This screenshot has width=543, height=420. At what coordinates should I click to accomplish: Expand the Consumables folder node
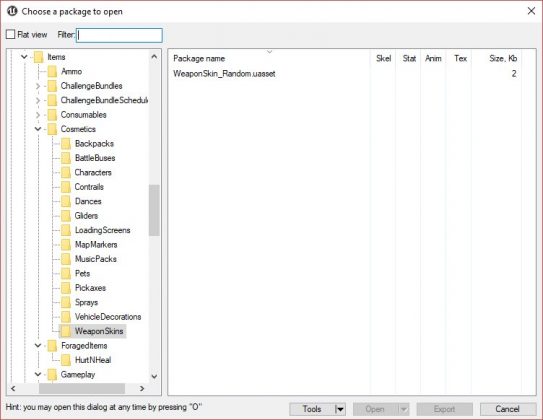pyautogui.click(x=38, y=115)
